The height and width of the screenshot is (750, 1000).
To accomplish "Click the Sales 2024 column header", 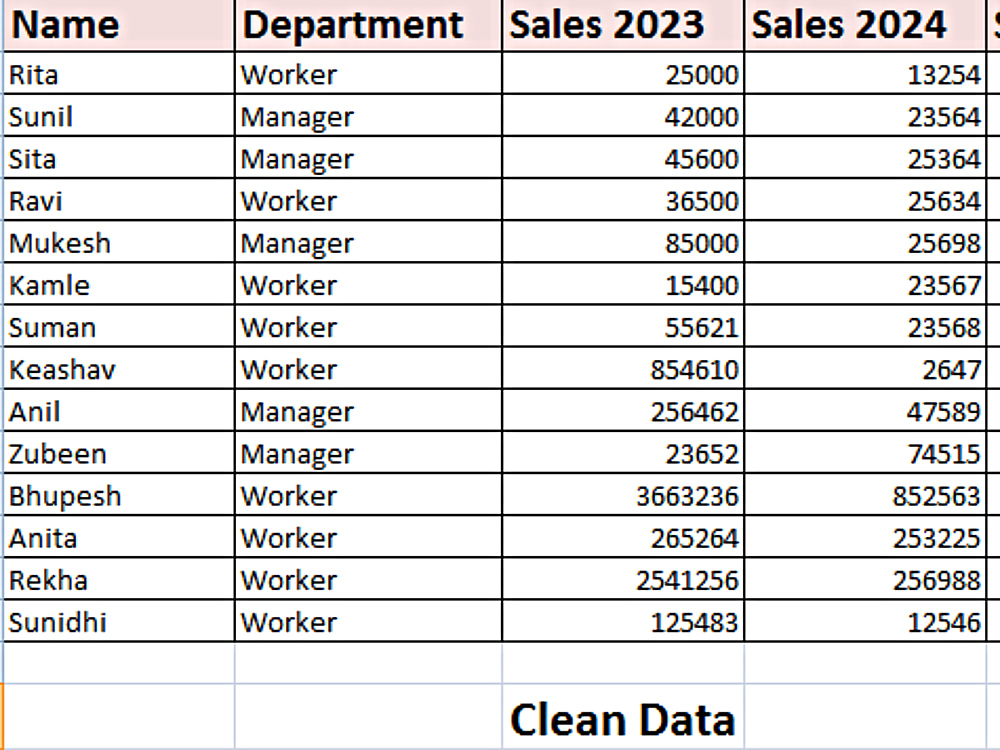I will coord(865,25).
